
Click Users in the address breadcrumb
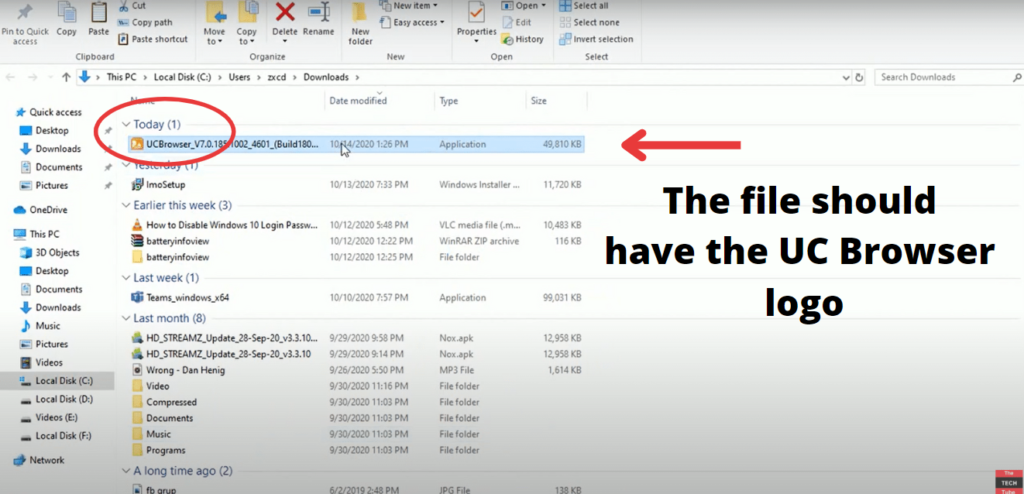tap(239, 77)
